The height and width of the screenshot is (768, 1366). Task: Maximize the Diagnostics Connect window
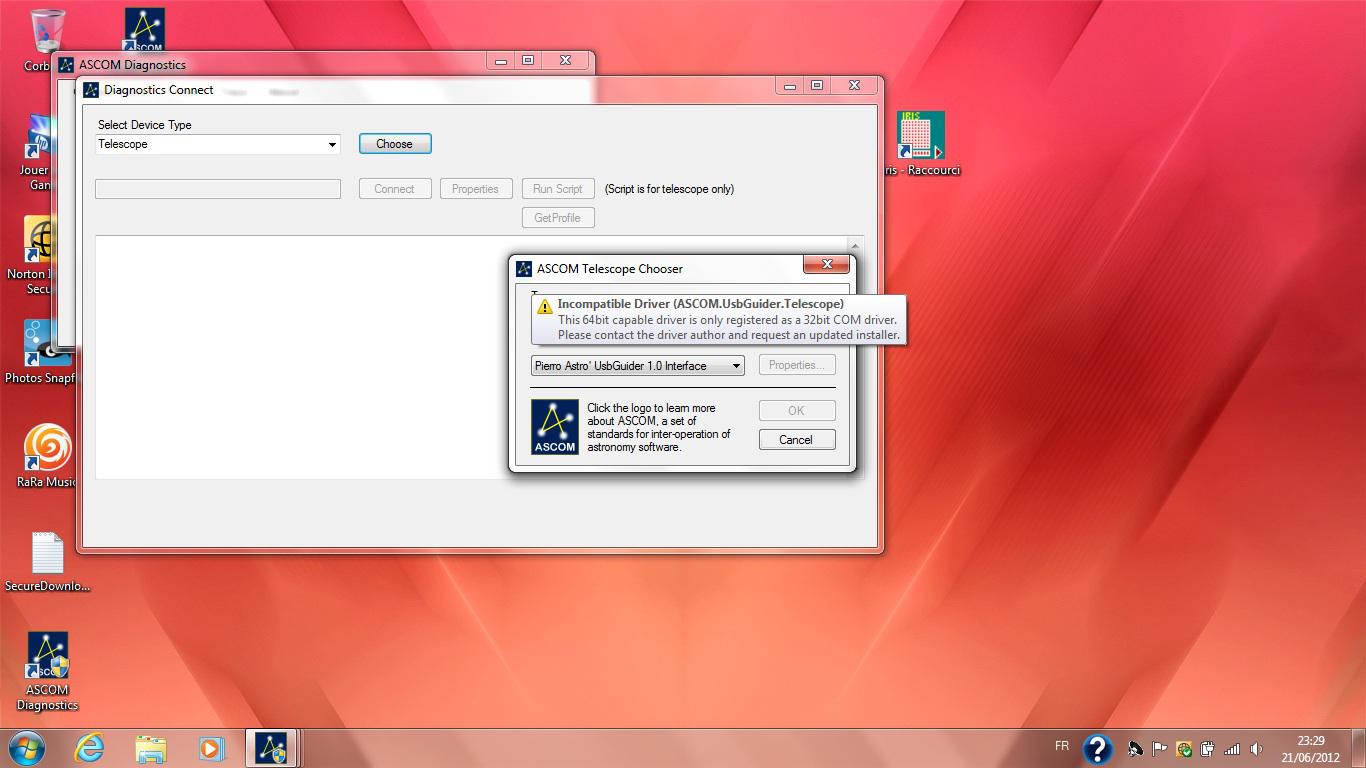pyautogui.click(x=817, y=86)
